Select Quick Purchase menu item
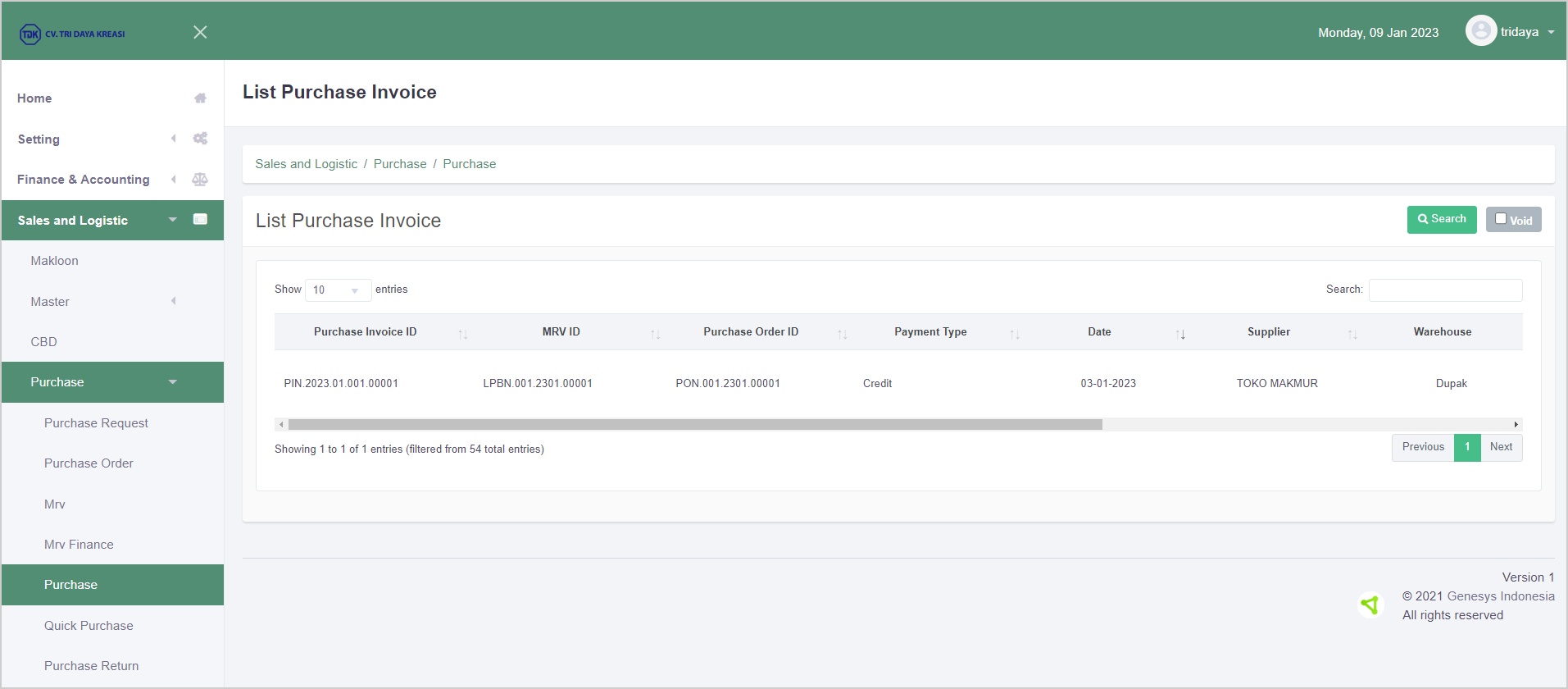Image resolution: width=1568 pixels, height=689 pixels. (89, 626)
